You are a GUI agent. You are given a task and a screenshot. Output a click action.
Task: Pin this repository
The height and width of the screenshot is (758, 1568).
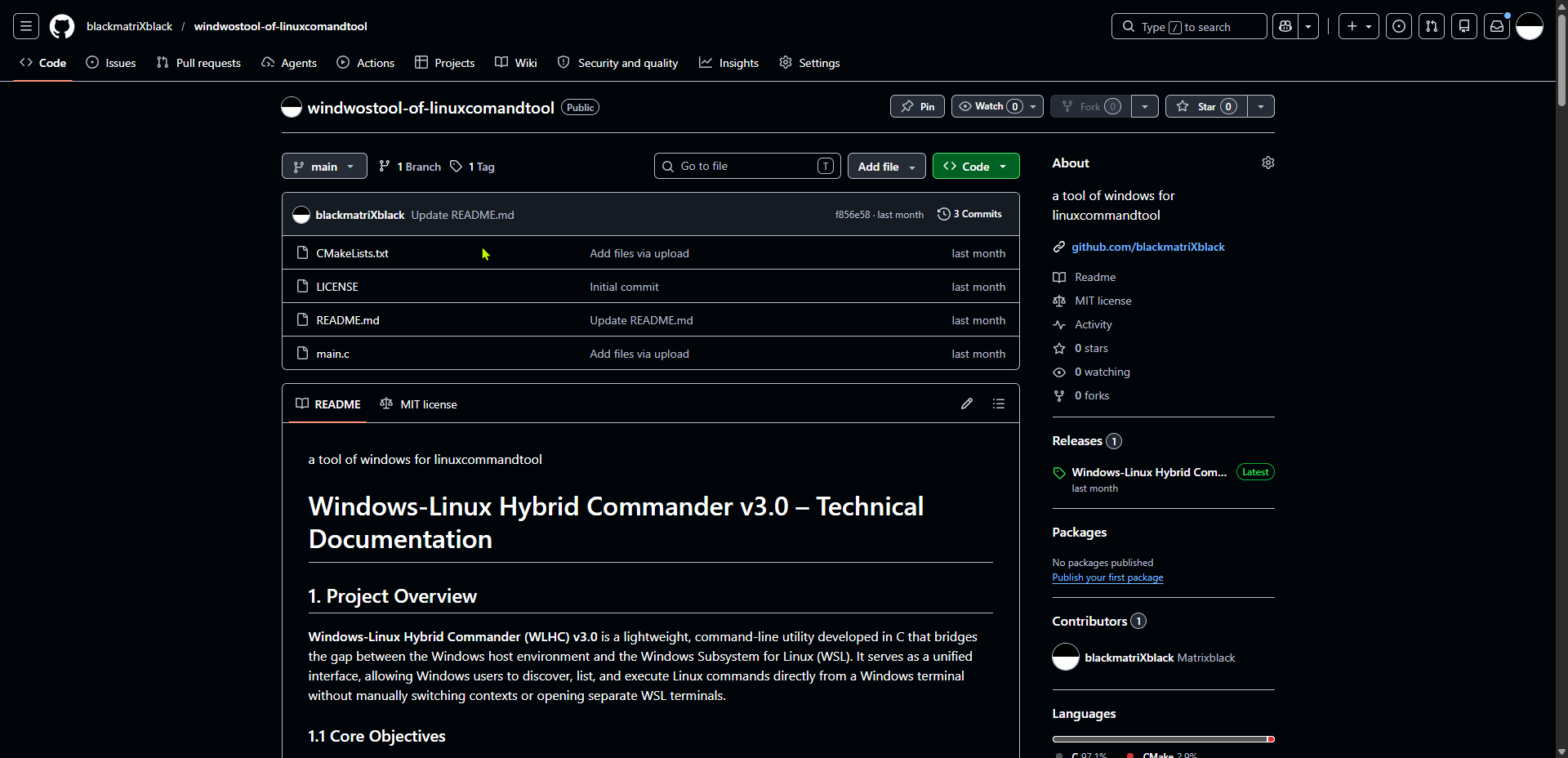917,106
